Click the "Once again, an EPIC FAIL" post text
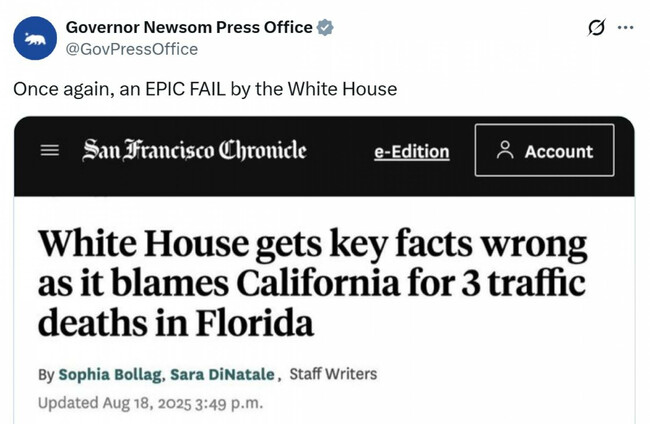Screen dimensions: 650x424 [205, 89]
